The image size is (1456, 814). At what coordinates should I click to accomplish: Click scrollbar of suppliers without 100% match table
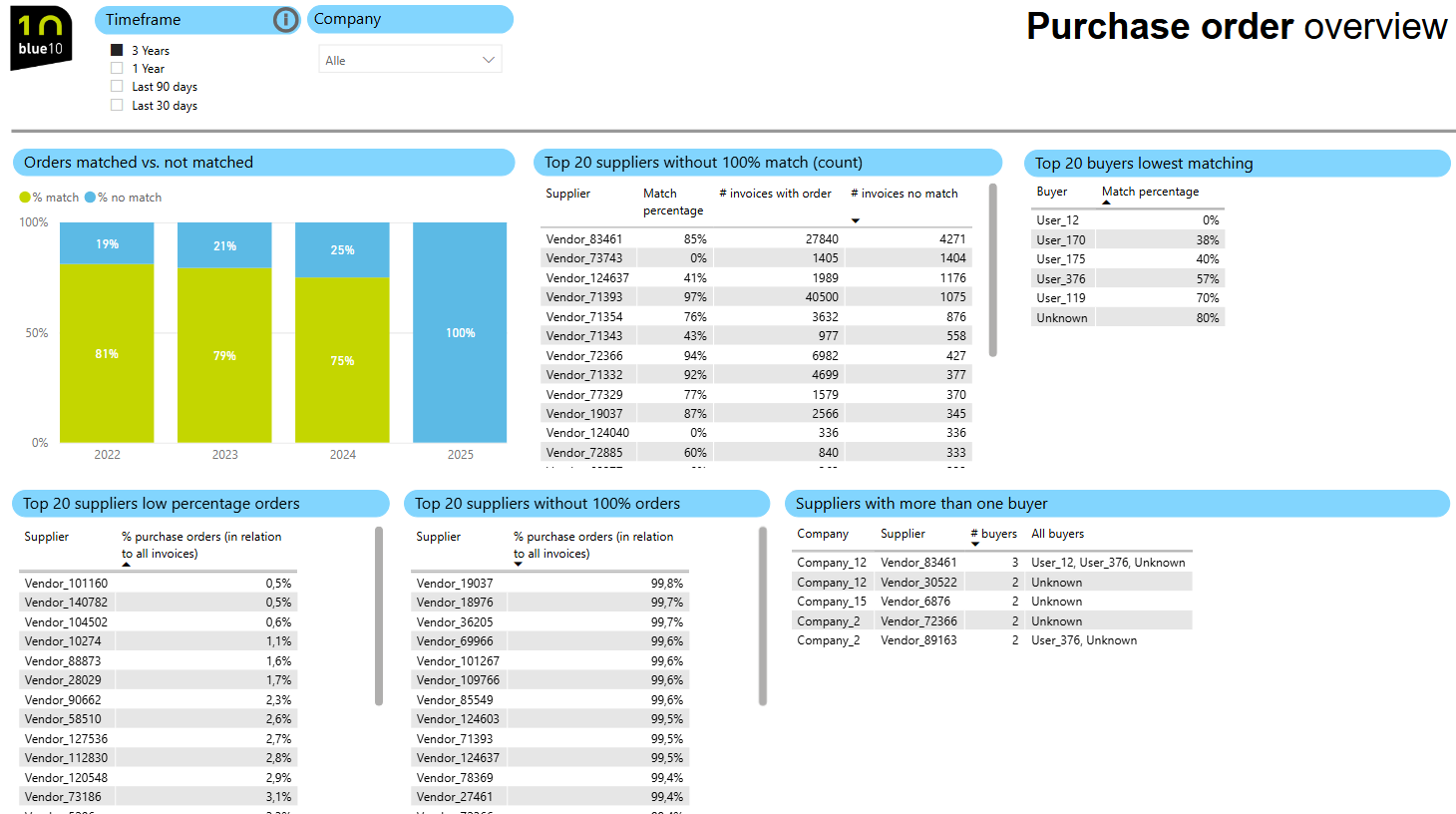click(992, 269)
